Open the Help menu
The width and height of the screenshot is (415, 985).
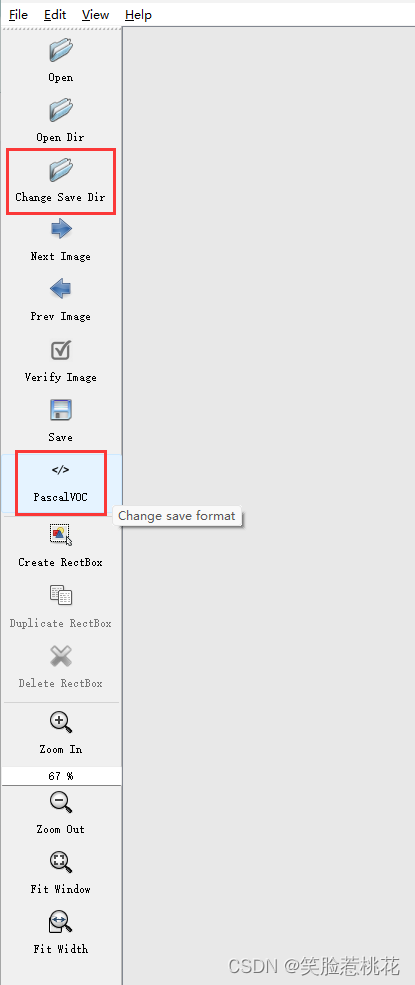138,14
